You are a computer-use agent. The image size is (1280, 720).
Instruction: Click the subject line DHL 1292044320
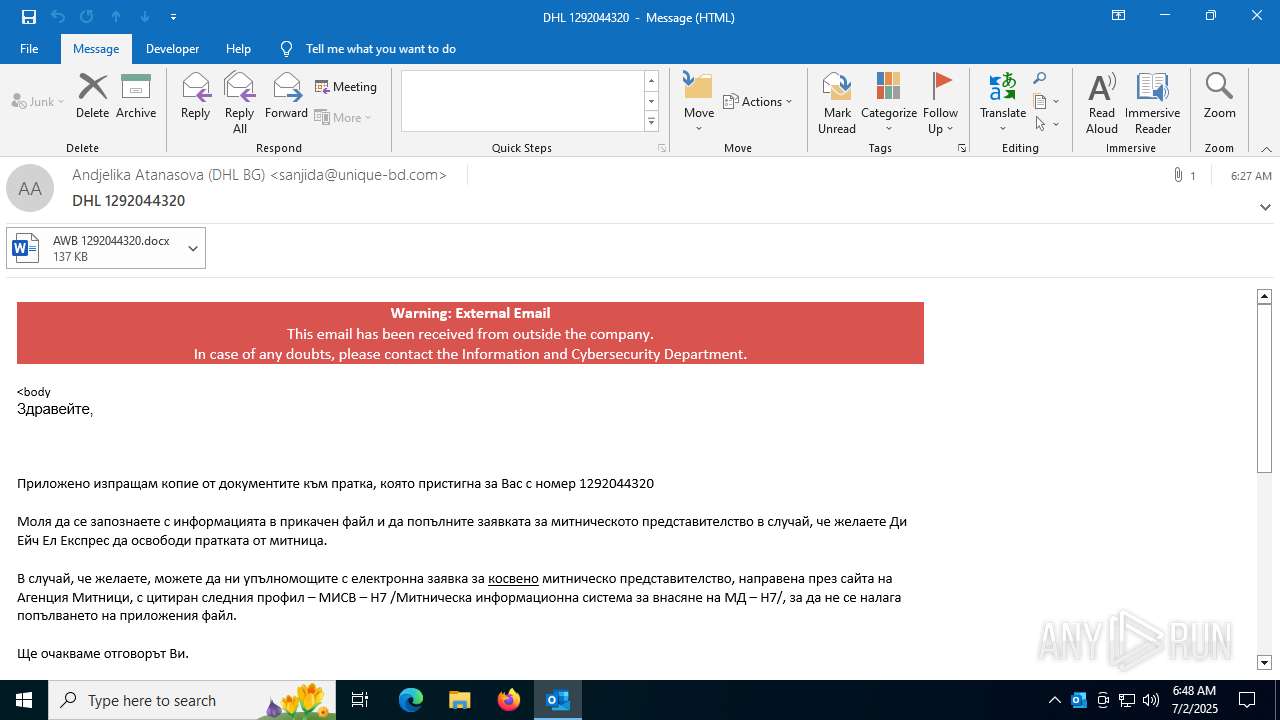[128, 201]
